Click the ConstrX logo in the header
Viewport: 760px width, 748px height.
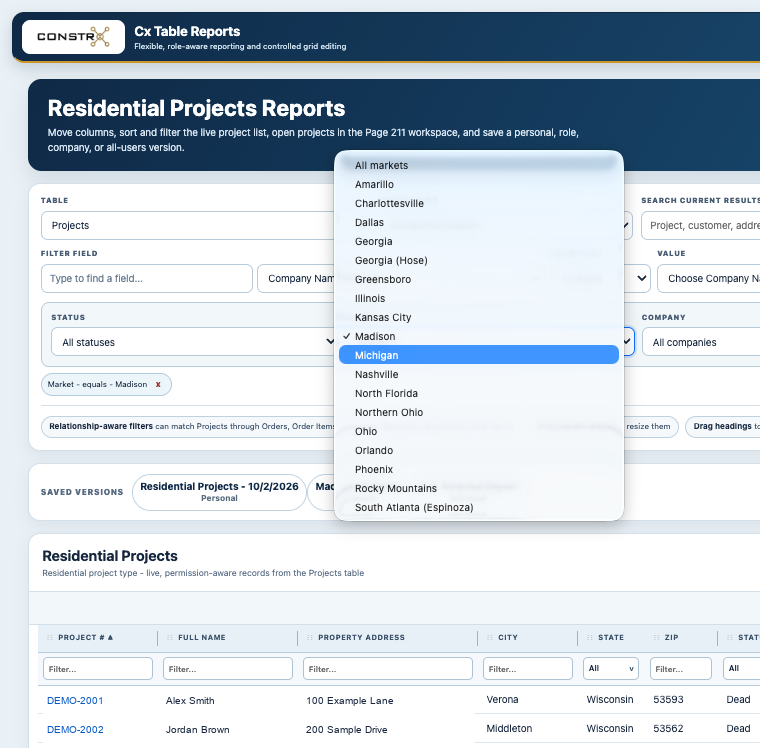[x=73, y=37]
